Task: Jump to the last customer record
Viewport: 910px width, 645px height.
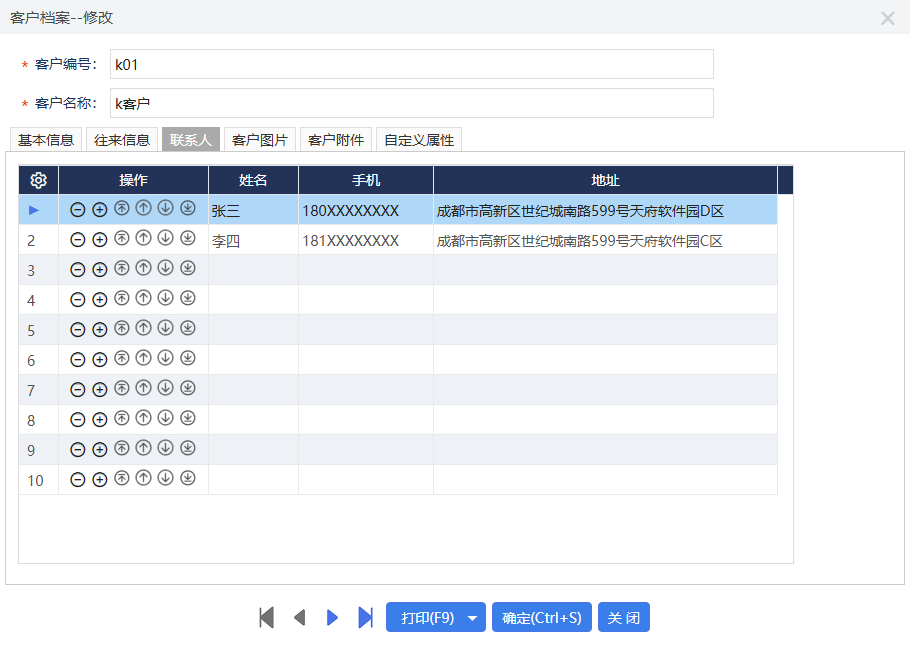Action: pos(365,617)
